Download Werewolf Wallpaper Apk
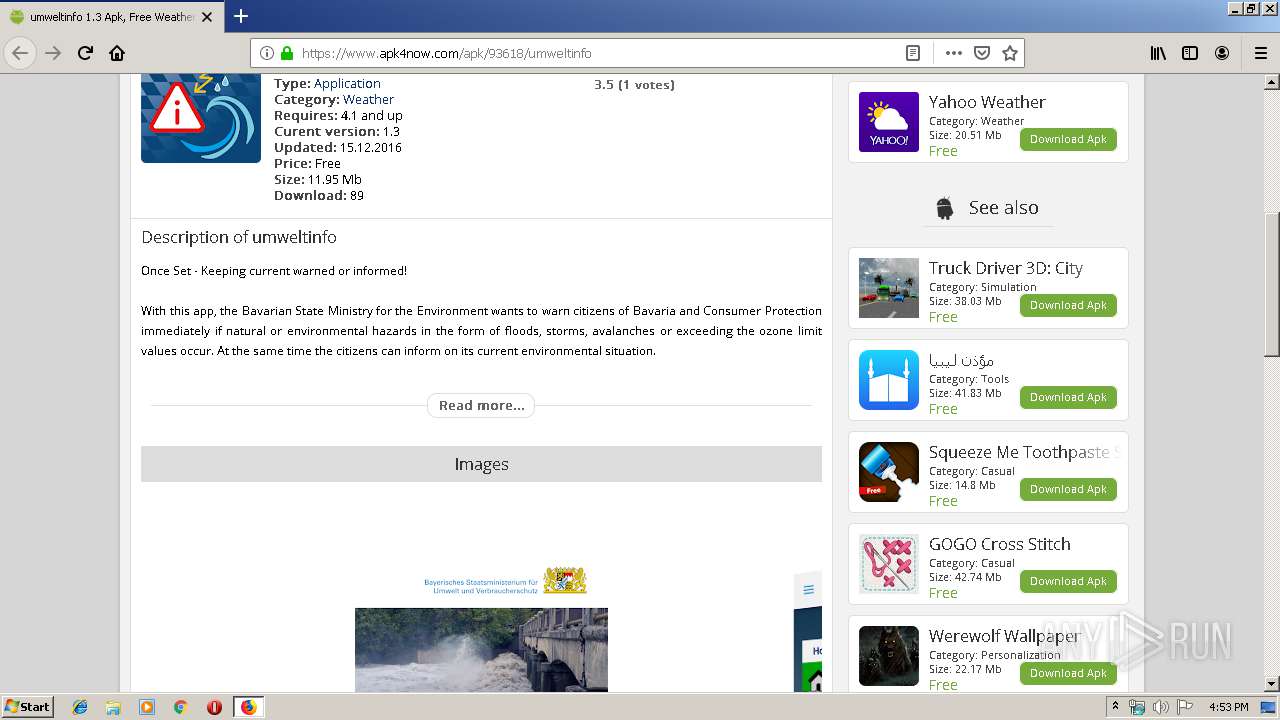The height and width of the screenshot is (720, 1280). coord(1068,673)
